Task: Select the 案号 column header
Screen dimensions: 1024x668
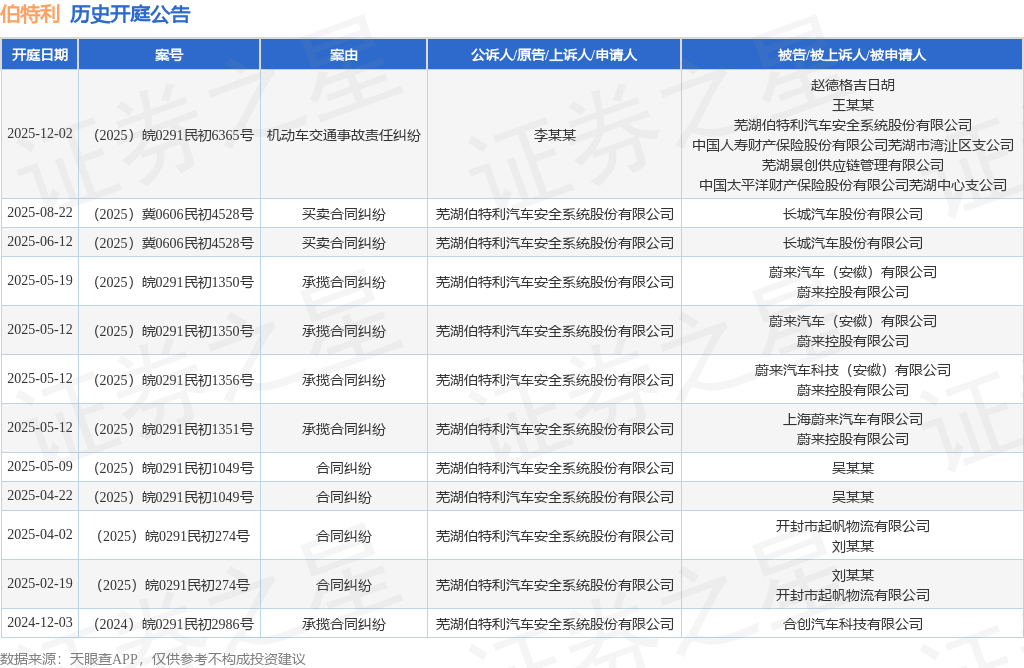Action: point(169,55)
